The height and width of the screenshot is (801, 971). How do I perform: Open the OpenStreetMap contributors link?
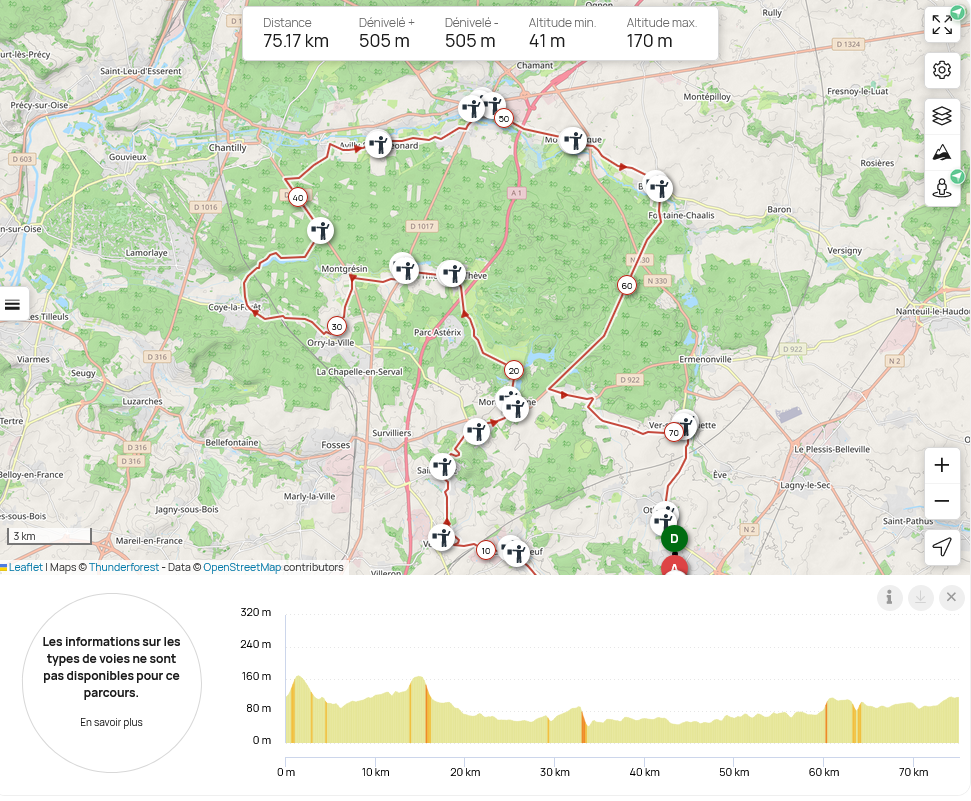coord(241,567)
